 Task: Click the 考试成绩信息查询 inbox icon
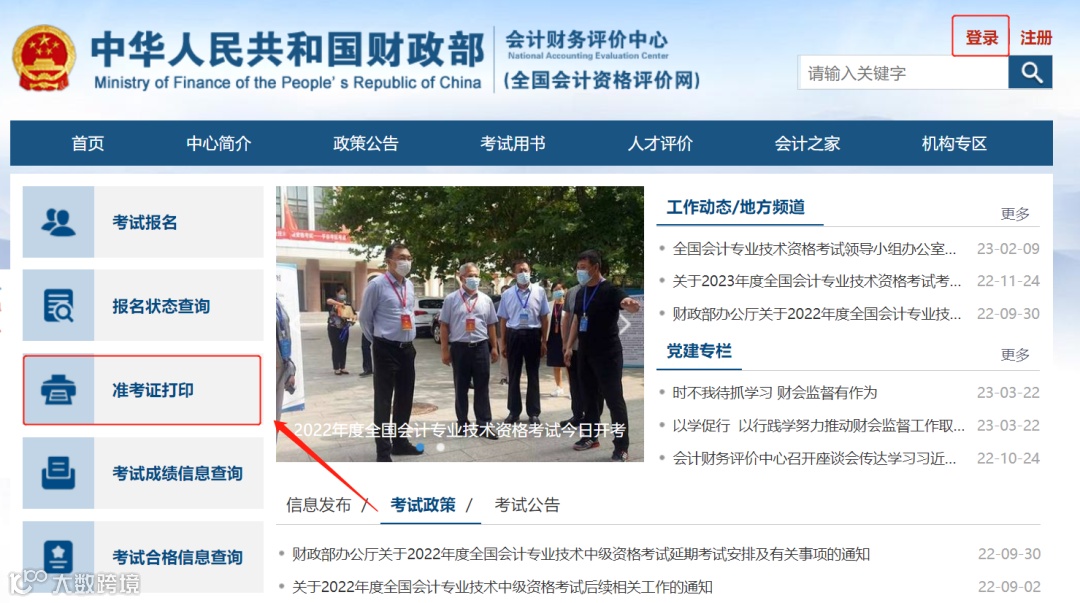[x=59, y=473]
